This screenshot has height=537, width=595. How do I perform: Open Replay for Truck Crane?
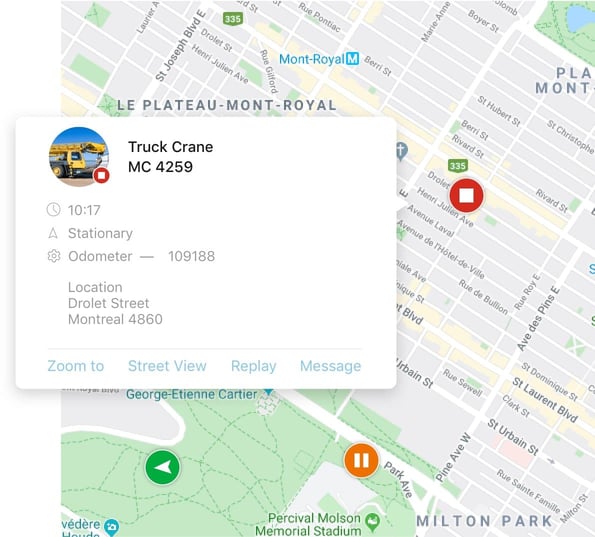tap(253, 366)
